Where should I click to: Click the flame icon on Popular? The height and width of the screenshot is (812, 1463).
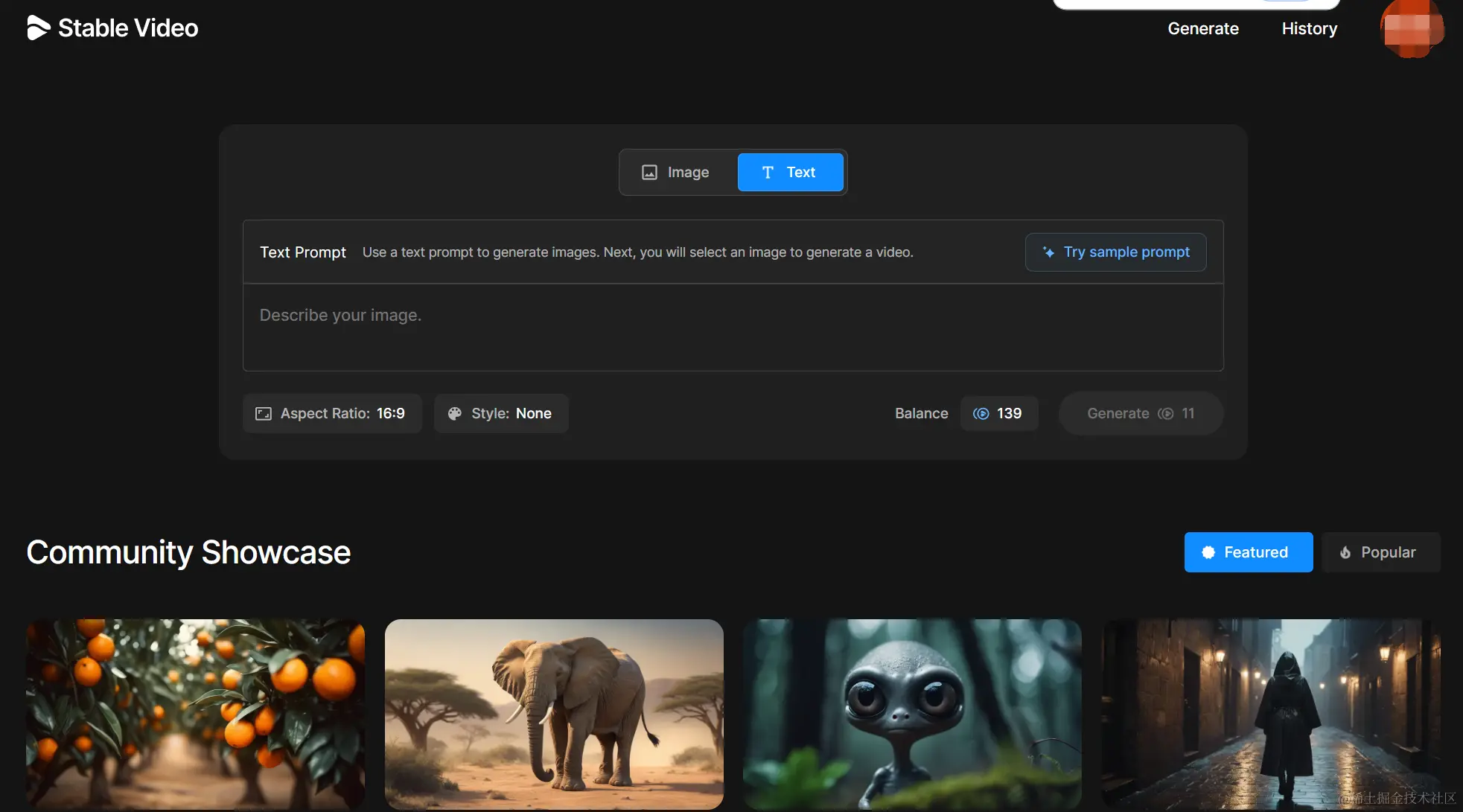pyautogui.click(x=1345, y=553)
